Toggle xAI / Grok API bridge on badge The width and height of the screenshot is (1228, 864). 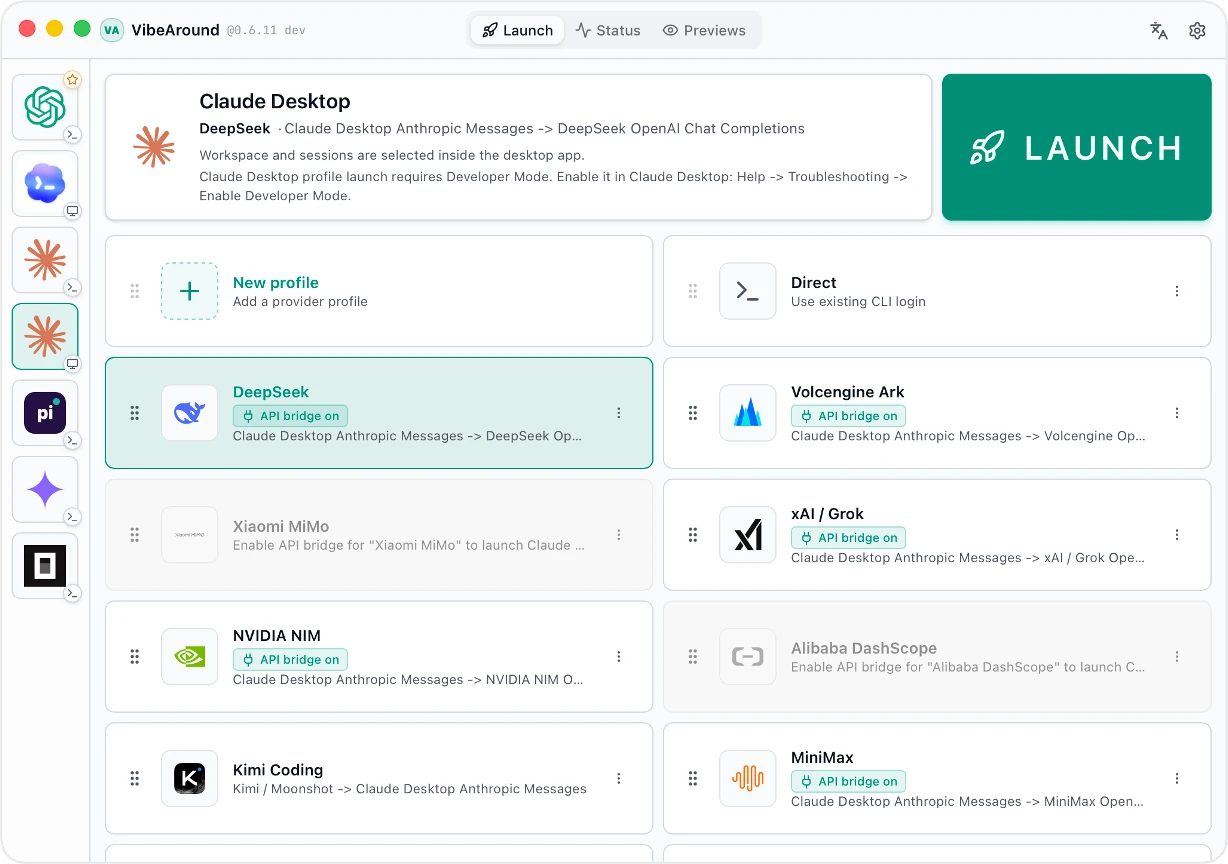848,538
